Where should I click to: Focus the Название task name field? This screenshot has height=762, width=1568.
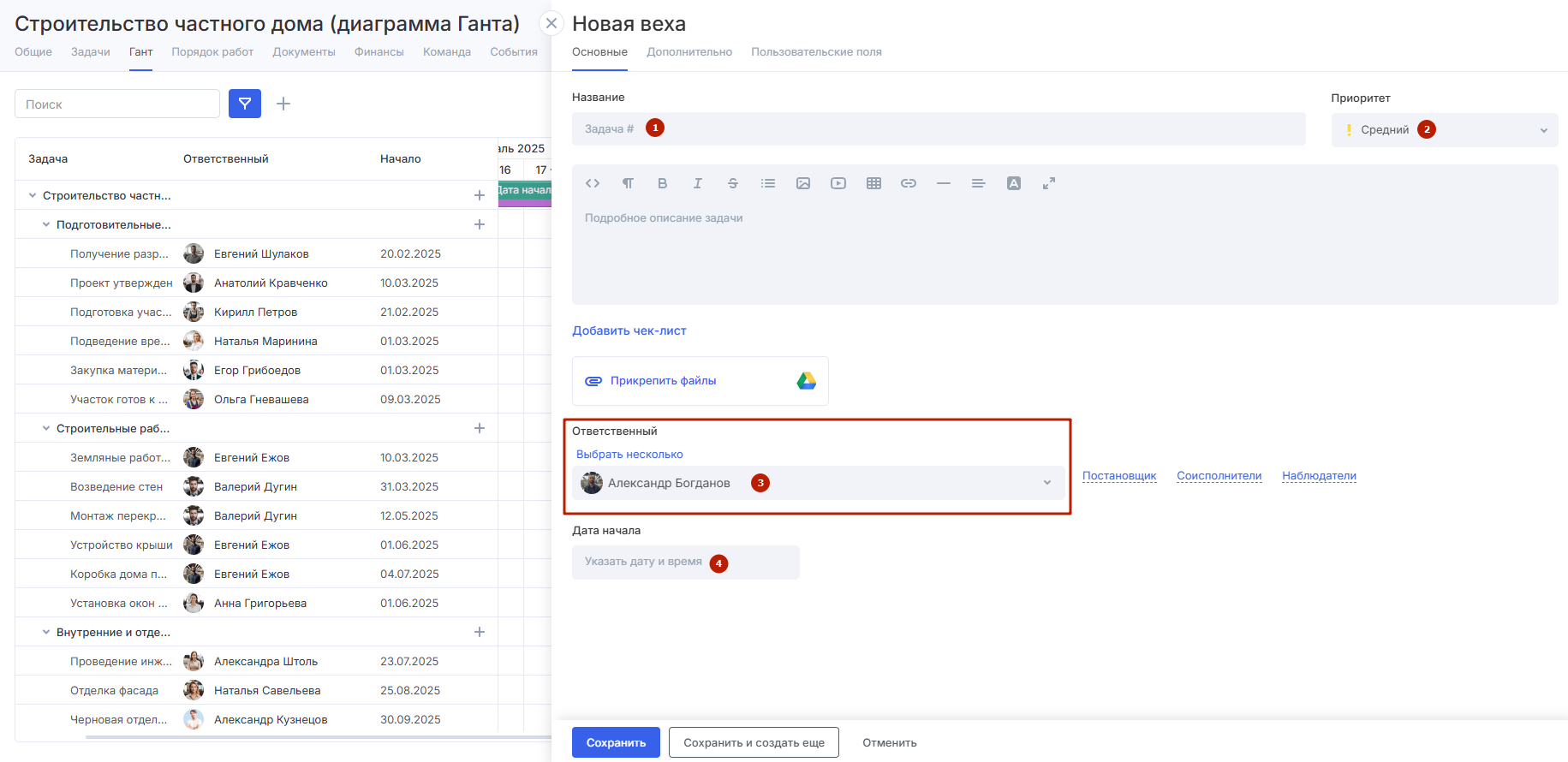tap(939, 128)
